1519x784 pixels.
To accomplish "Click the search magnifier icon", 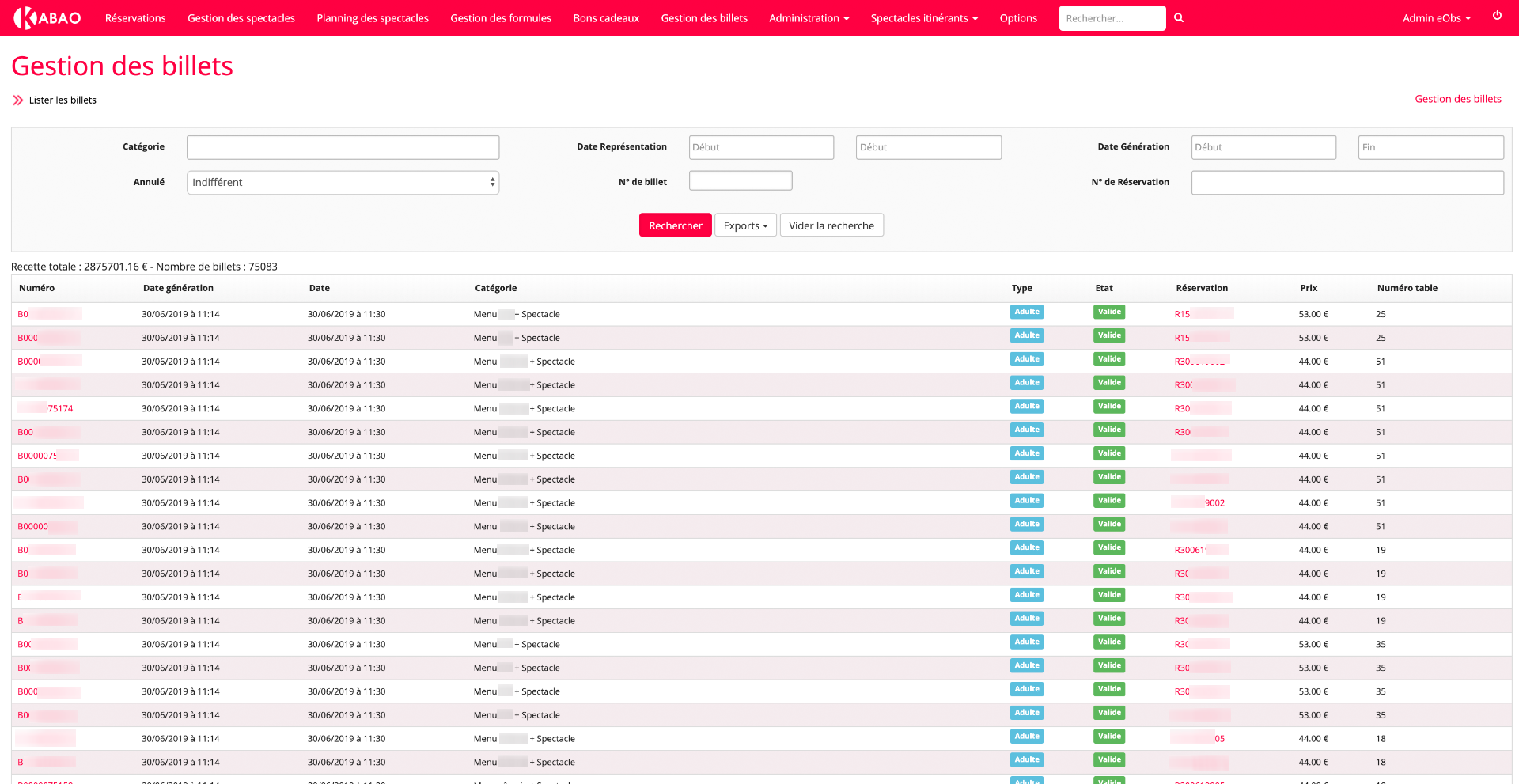I will pyautogui.click(x=1179, y=17).
